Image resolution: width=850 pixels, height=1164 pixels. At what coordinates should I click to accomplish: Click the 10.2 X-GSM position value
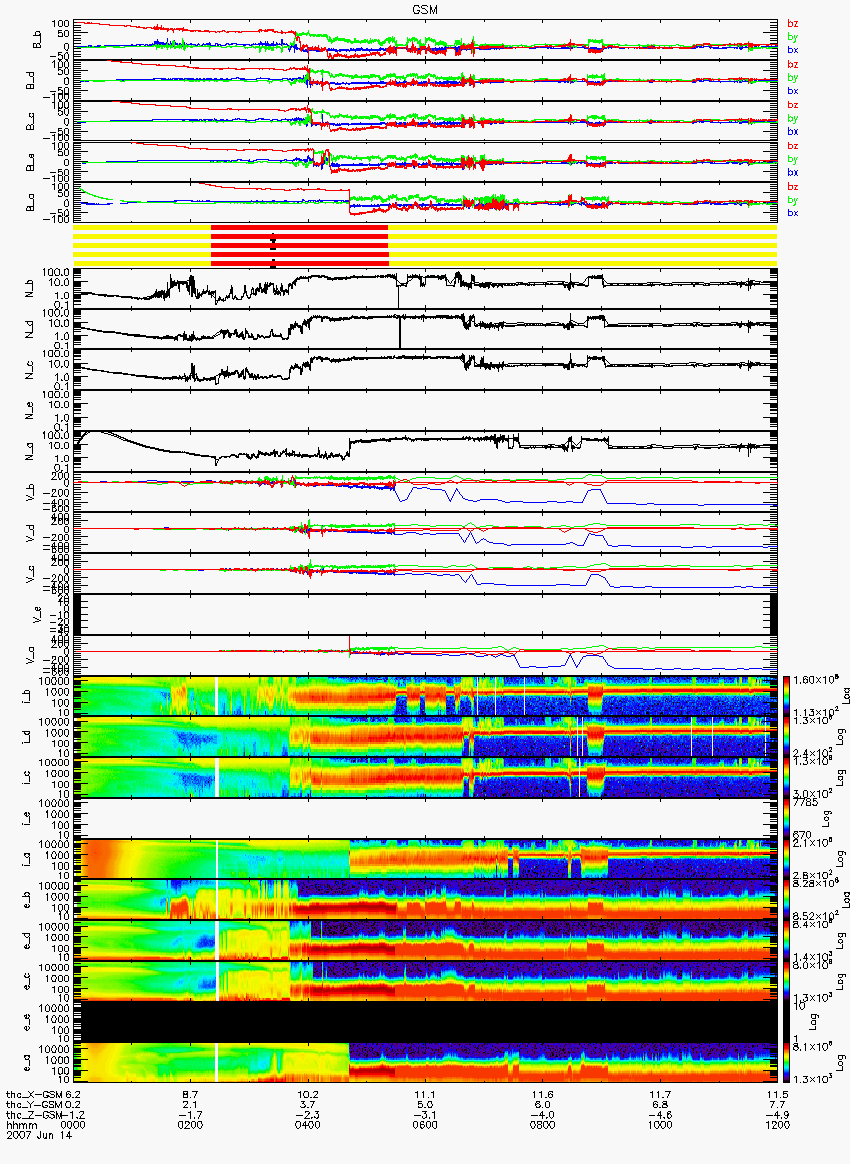click(307, 1095)
